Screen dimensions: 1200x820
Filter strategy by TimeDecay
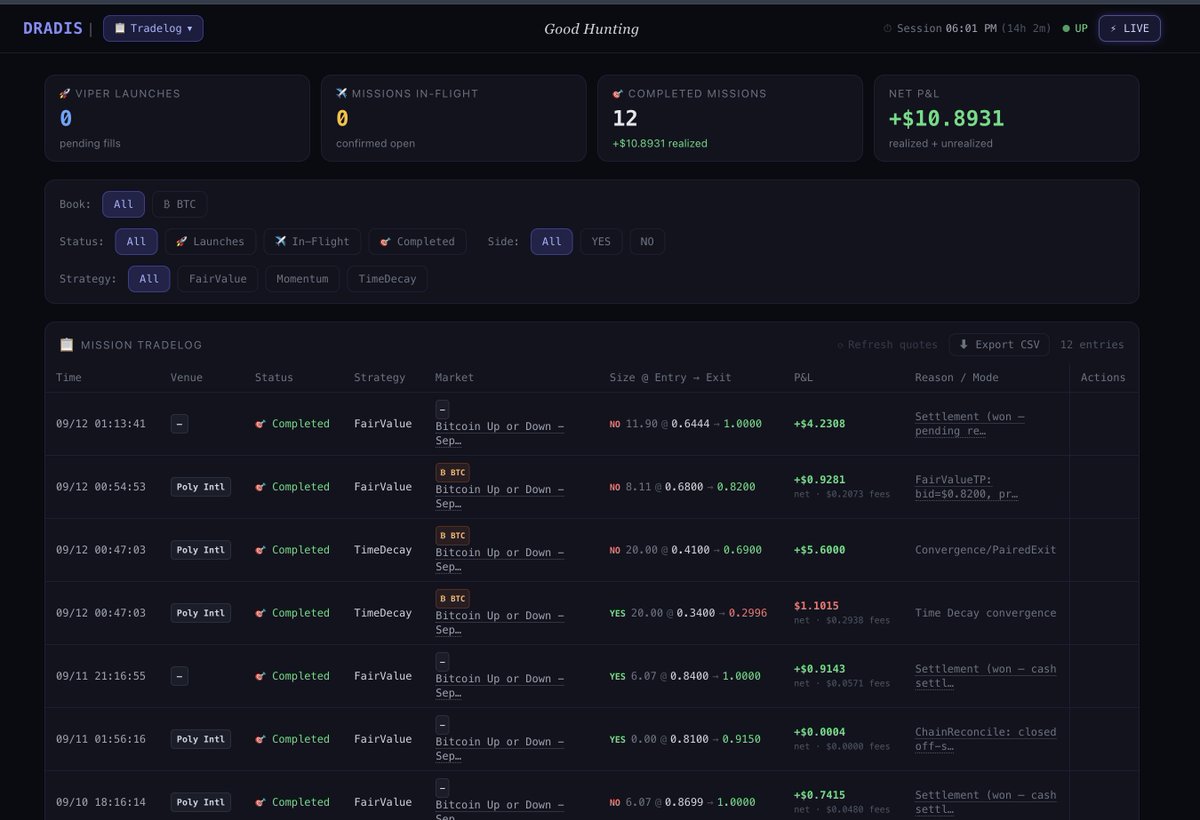pos(387,279)
